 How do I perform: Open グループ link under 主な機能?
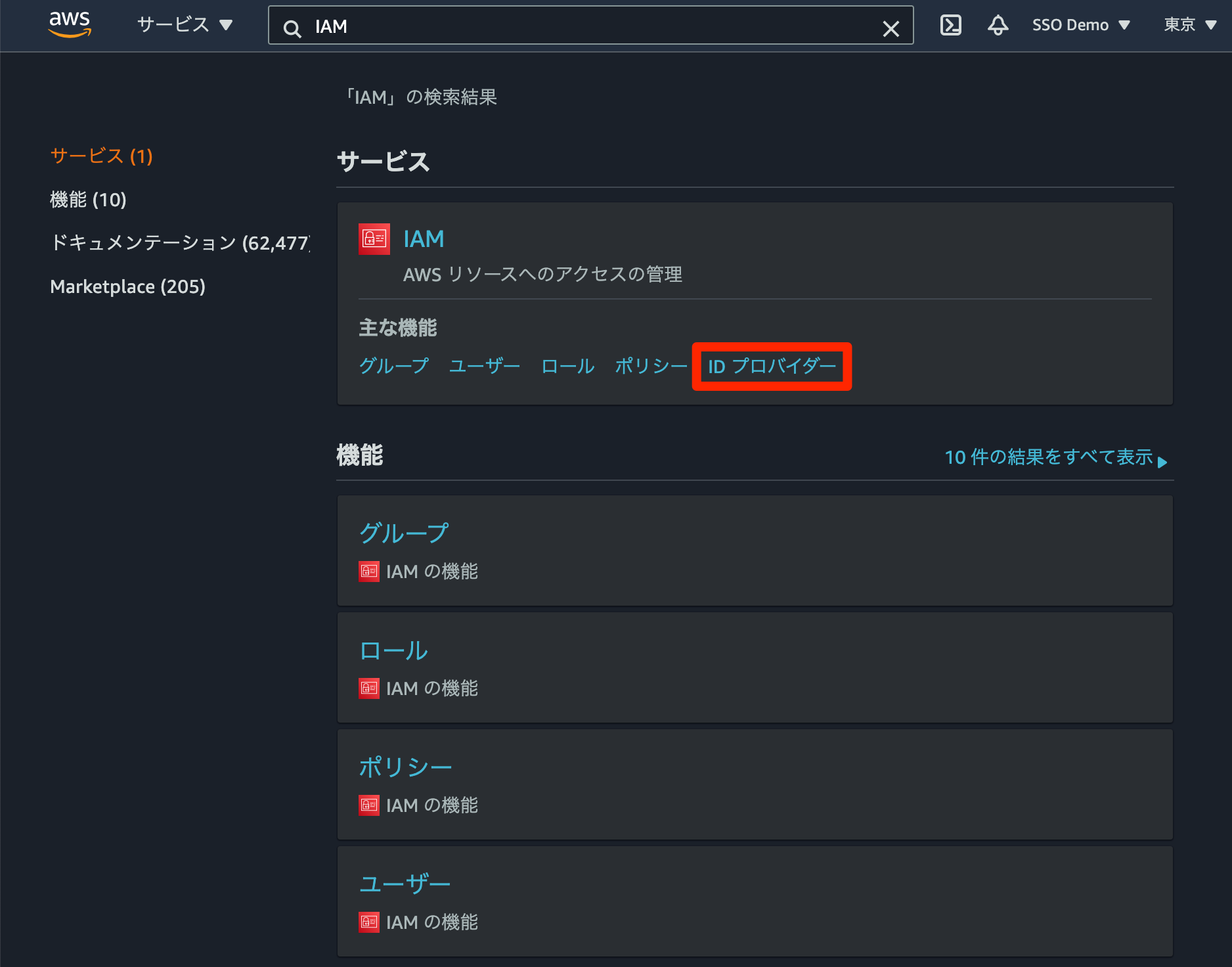click(x=394, y=366)
